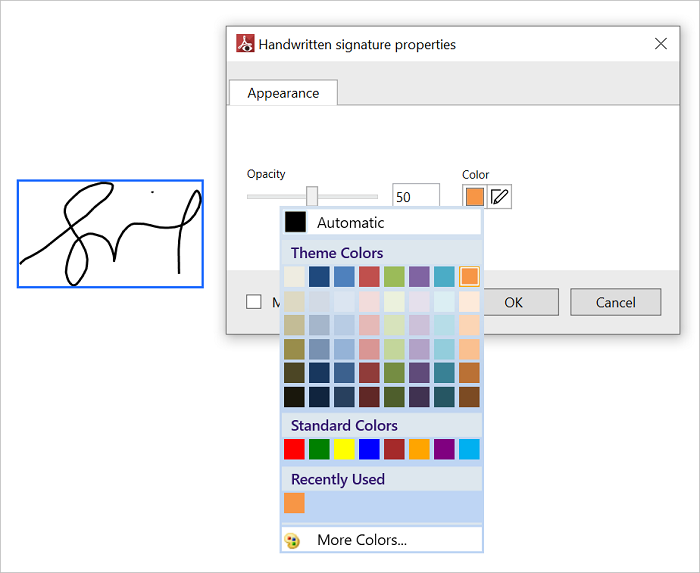
Task: Click the app icon in dialog title bar
Action: pyautogui.click(x=245, y=44)
